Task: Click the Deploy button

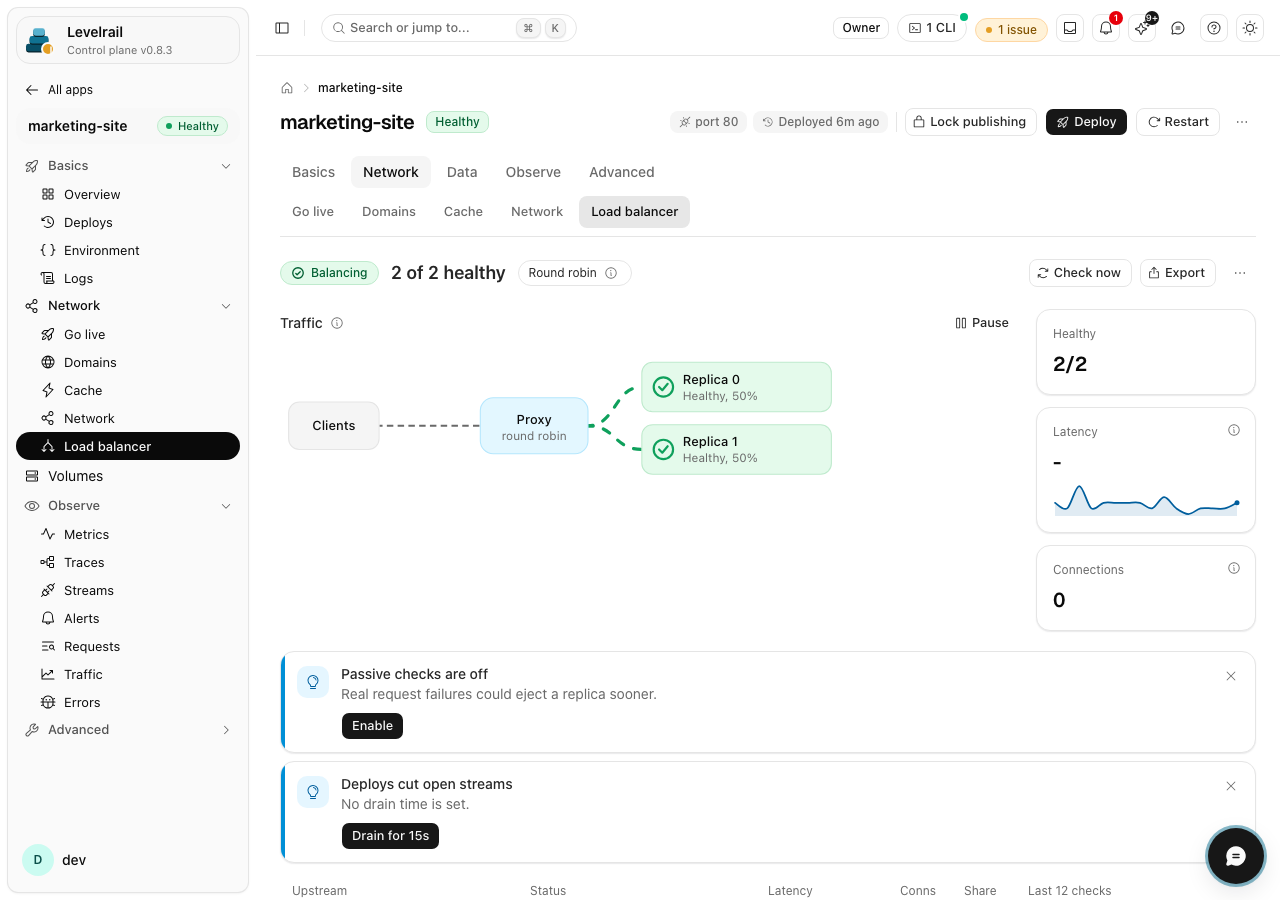Action: (1086, 122)
